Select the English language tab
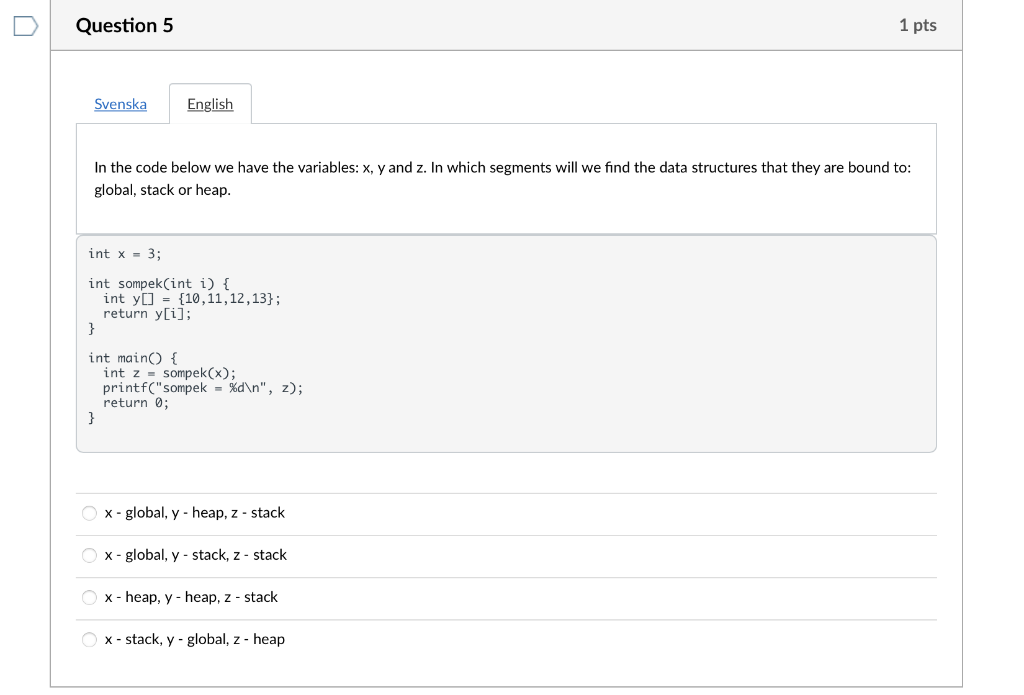This screenshot has height=695, width=1024. pos(210,104)
